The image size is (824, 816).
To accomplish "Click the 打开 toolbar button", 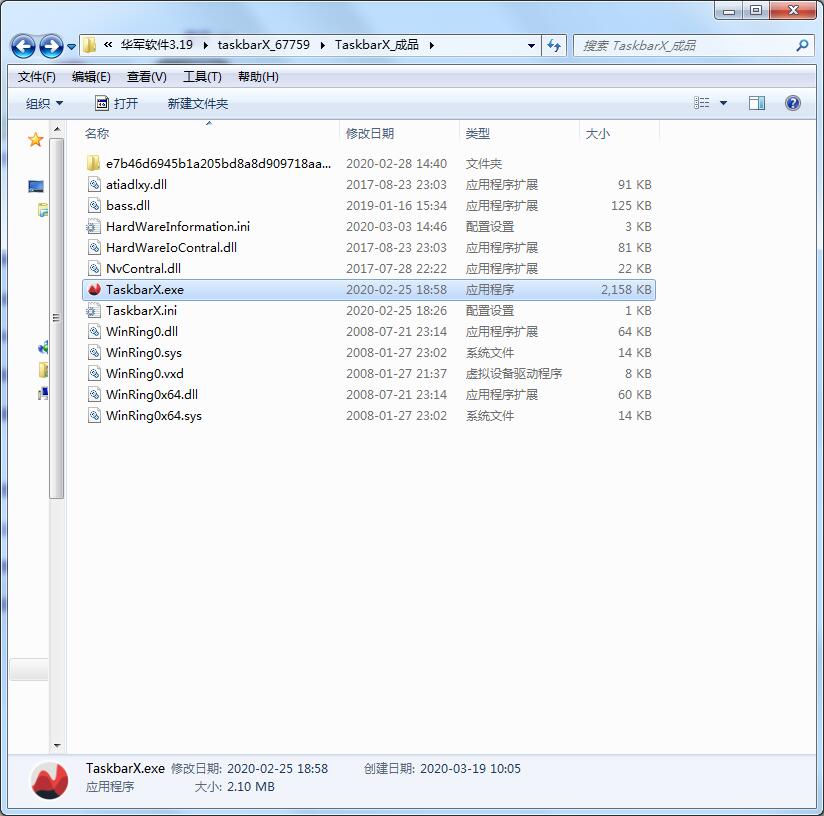I will pyautogui.click(x=116, y=103).
